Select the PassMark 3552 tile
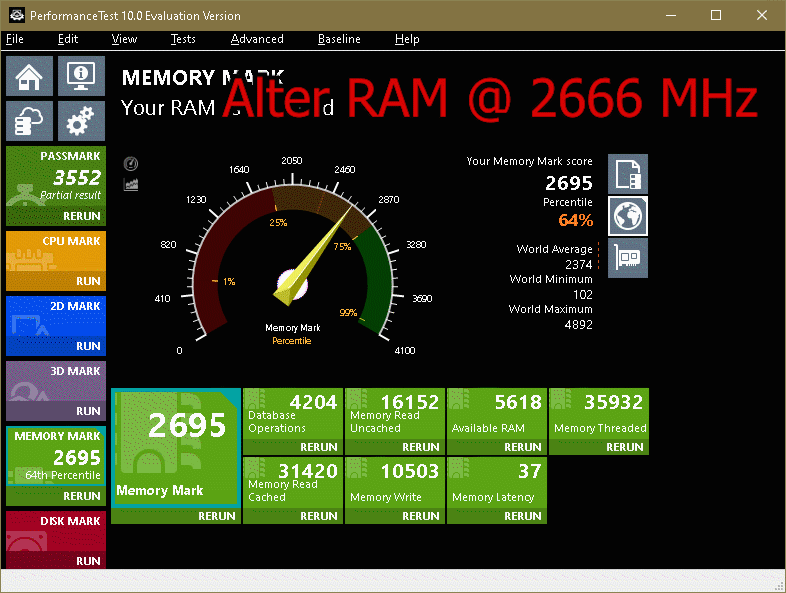 click(x=56, y=176)
